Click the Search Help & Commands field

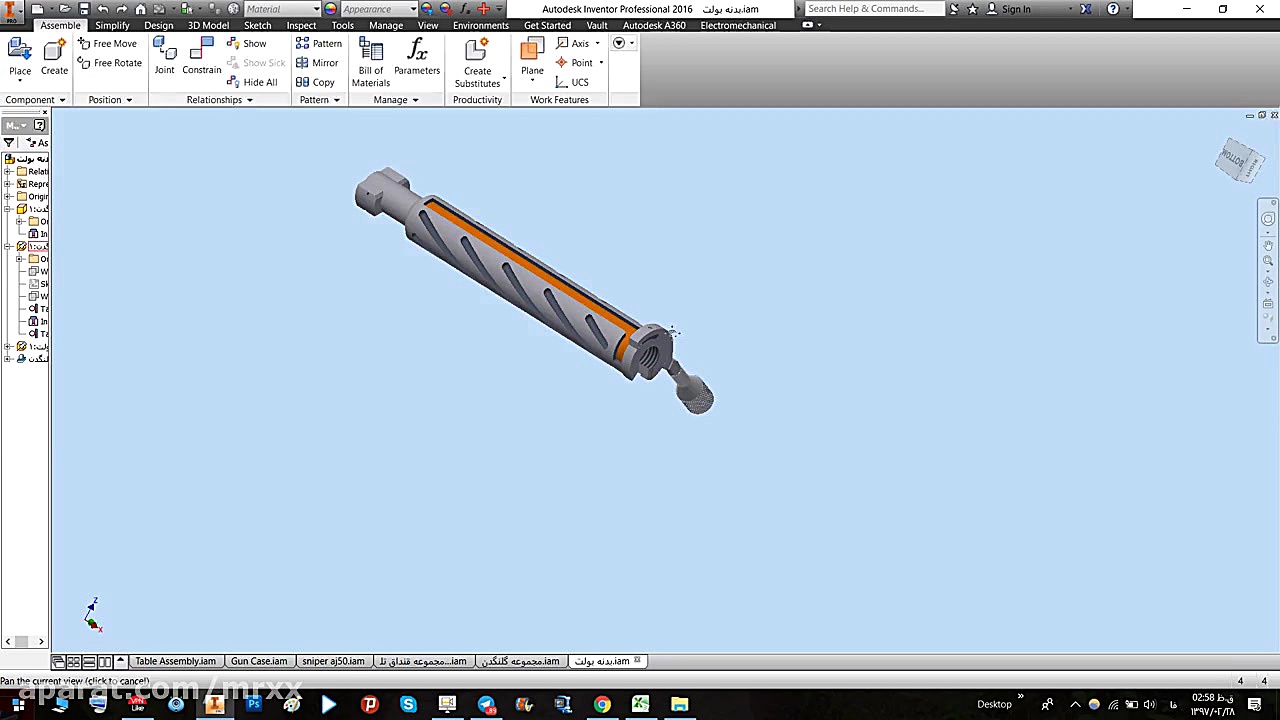tap(872, 9)
